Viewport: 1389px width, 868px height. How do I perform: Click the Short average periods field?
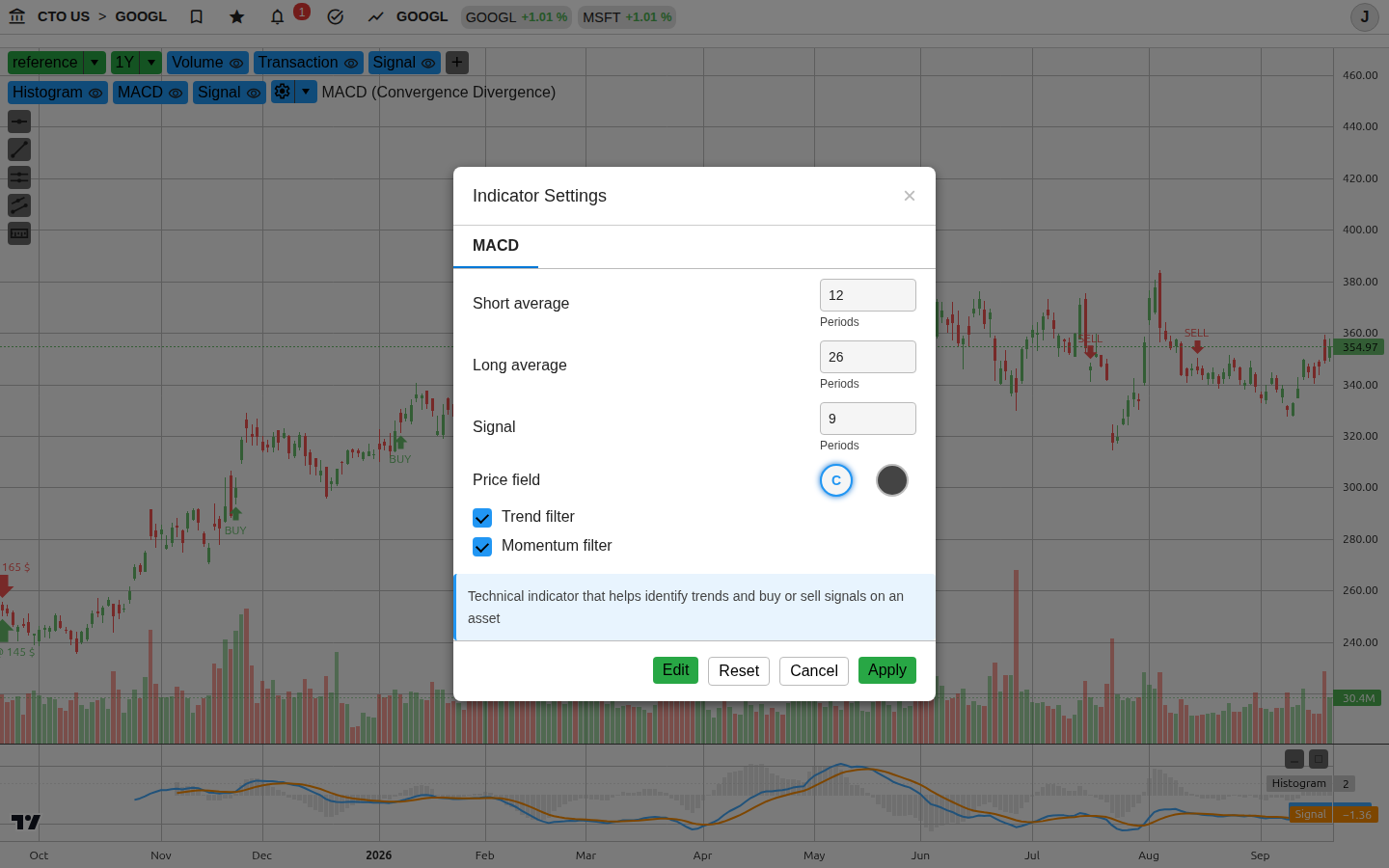tap(868, 295)
